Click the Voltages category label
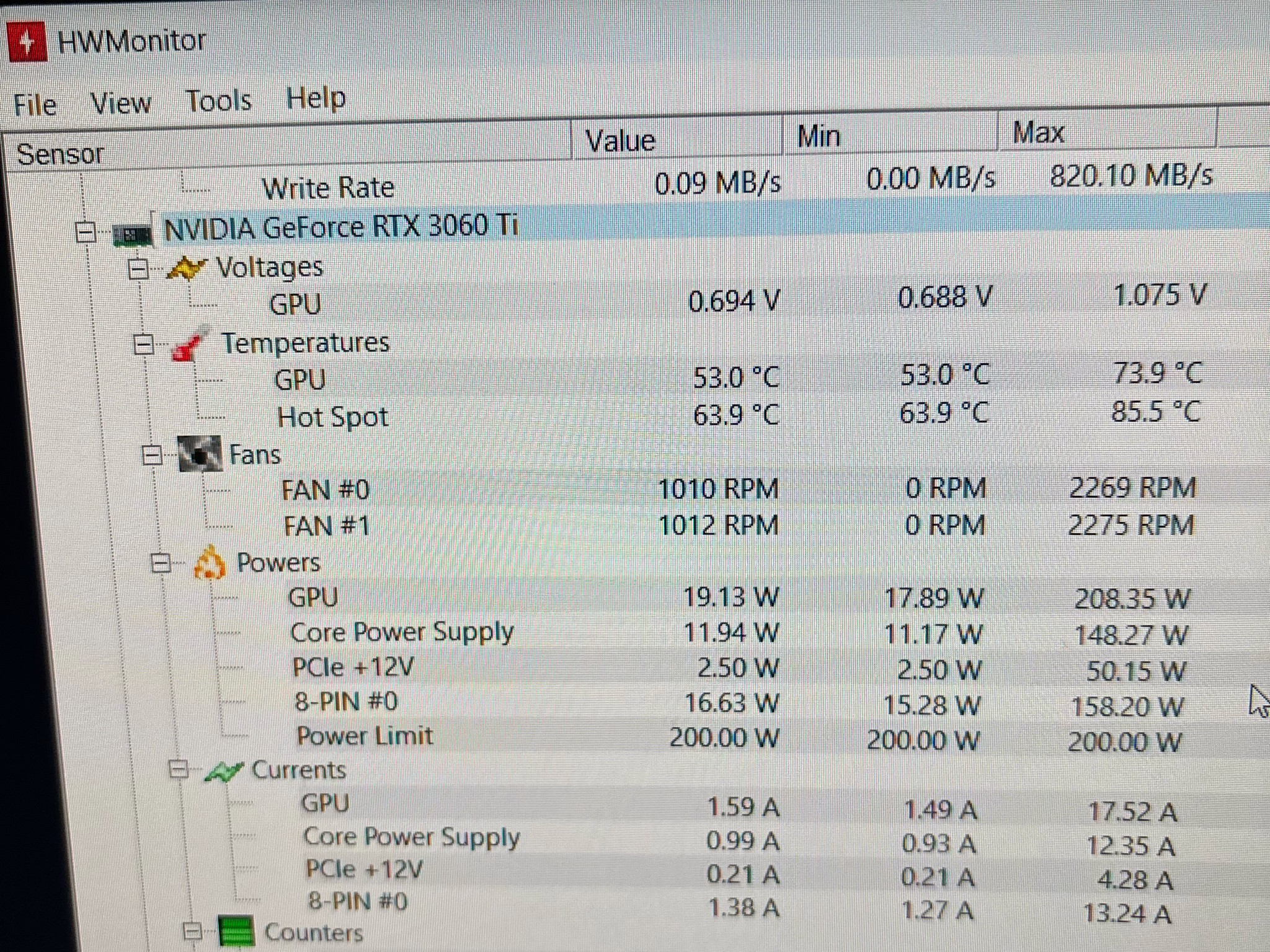 click(269, 268)
